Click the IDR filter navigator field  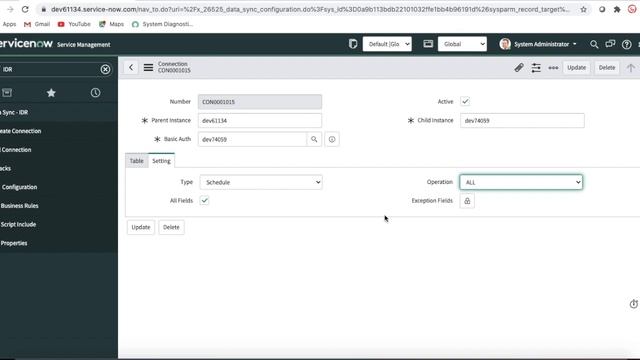coord(49,69)
